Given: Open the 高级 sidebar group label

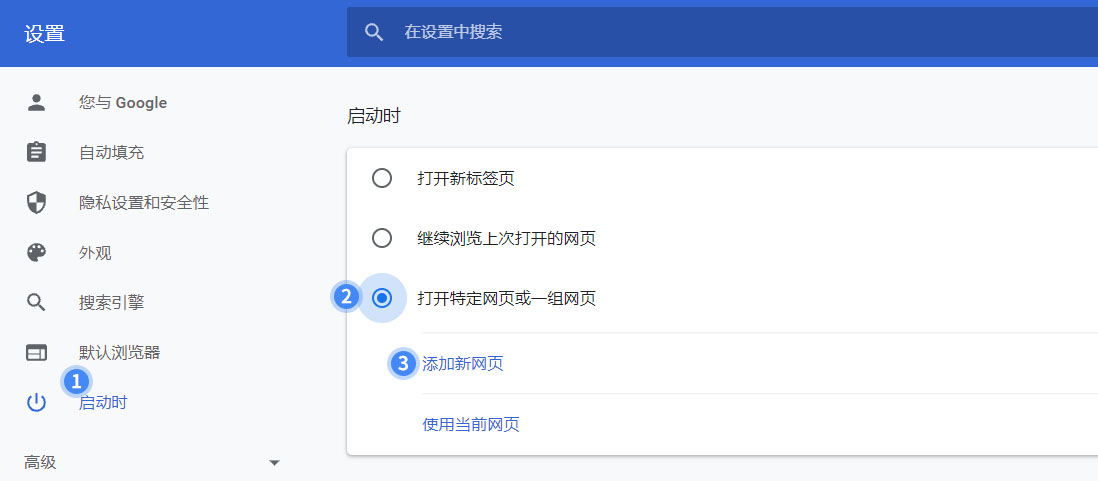Looking at the screenshot, I should point(40,462).
